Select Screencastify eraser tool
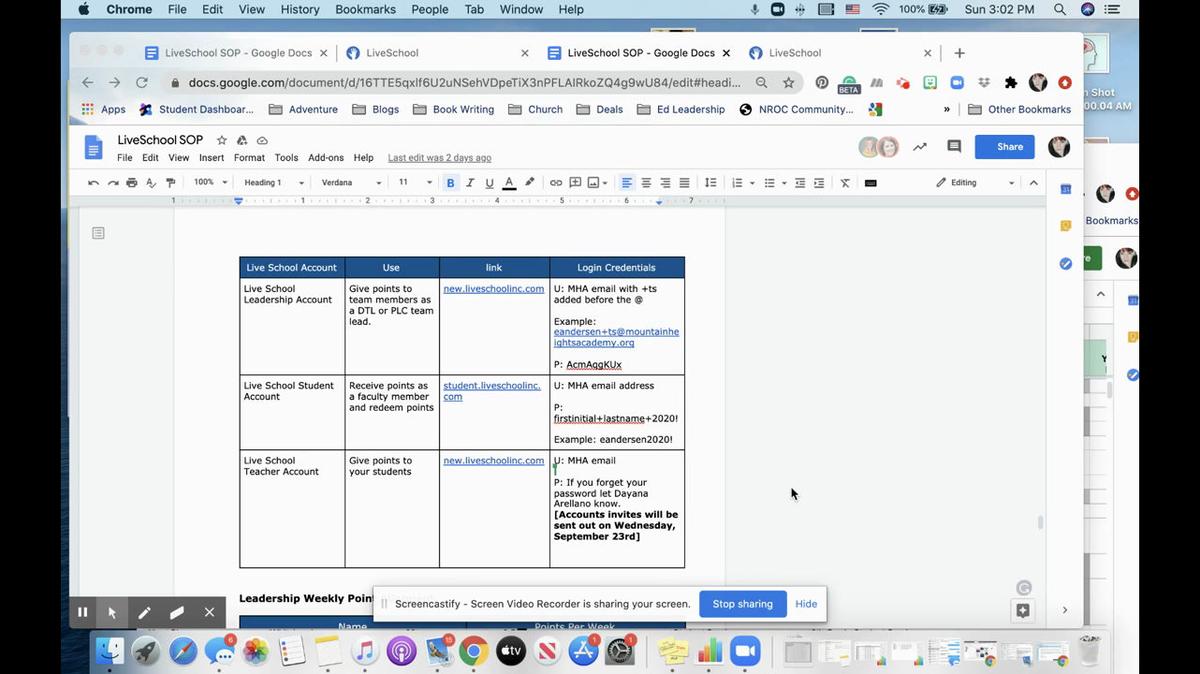1200x674 pixels. click(177, 612)
